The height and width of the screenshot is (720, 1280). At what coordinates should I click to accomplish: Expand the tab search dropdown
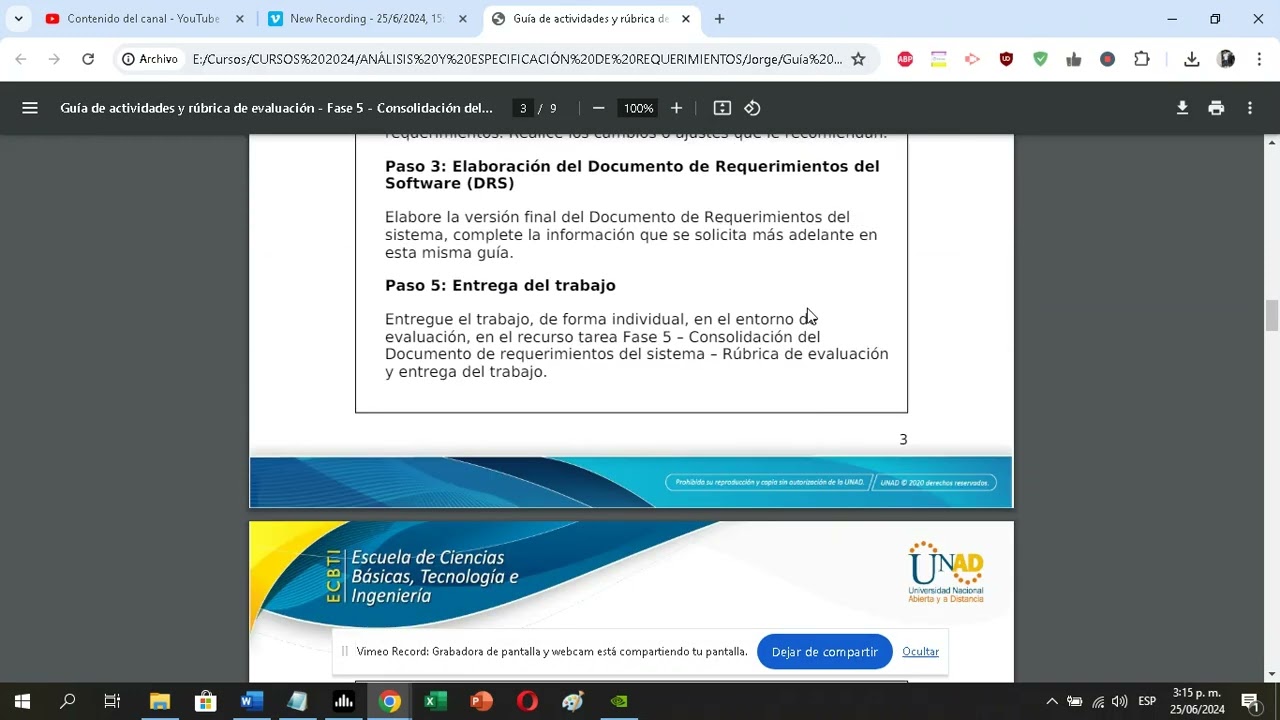coord(18,19)
